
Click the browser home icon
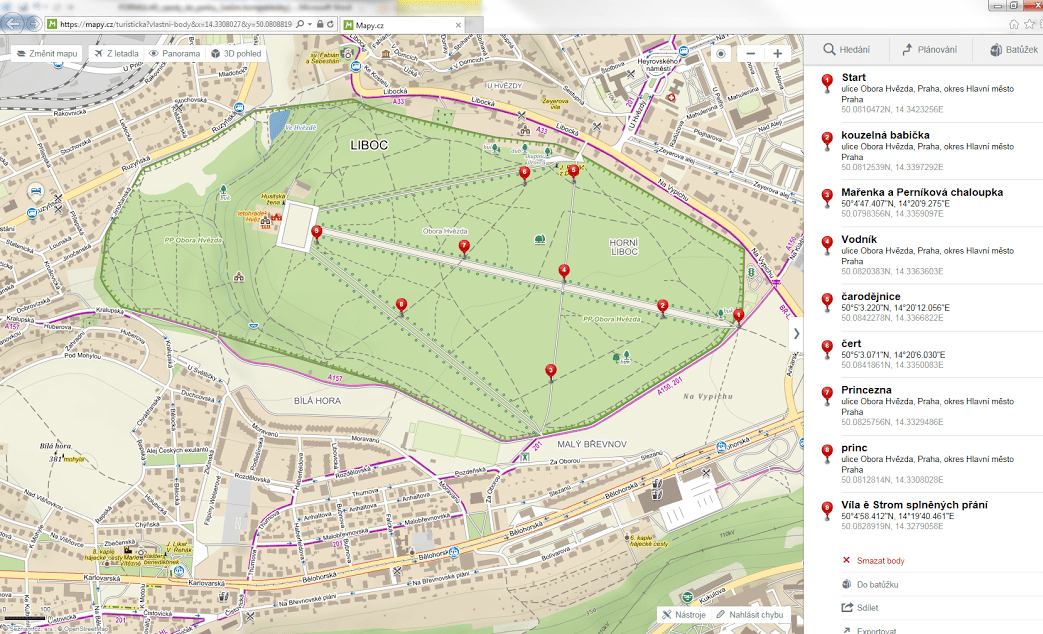pyautogui.click(x=1014, y=23)
